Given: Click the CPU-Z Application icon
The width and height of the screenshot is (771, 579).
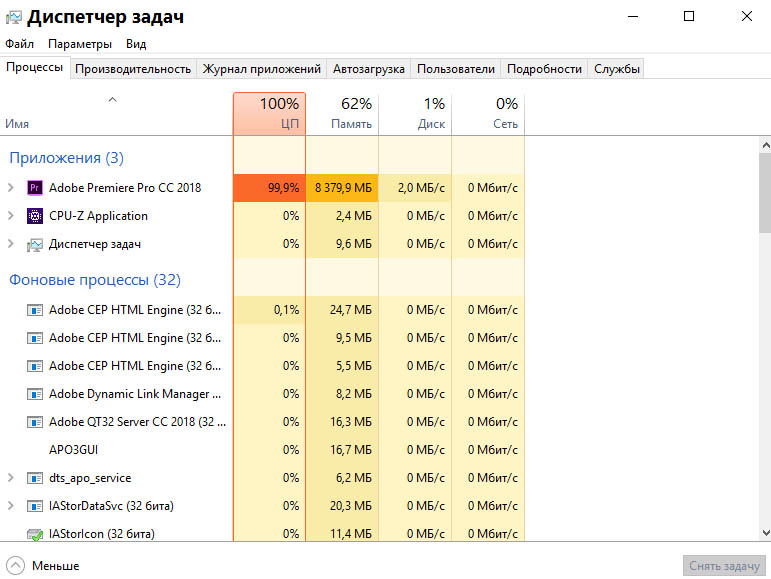Looking at the screenshot, I should tap(34, 216).
